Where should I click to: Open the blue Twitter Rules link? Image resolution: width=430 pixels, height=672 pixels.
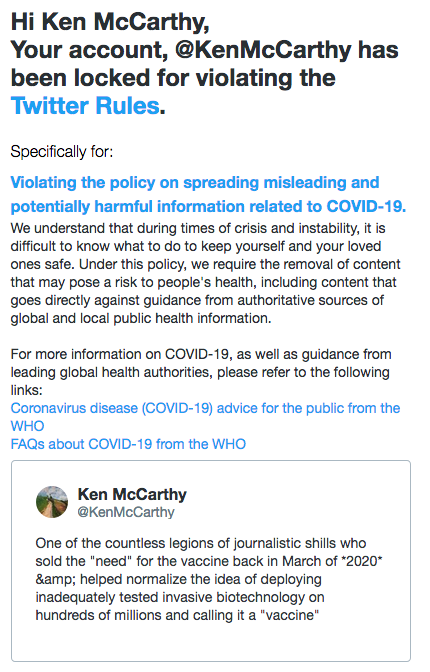pos(85,106)
